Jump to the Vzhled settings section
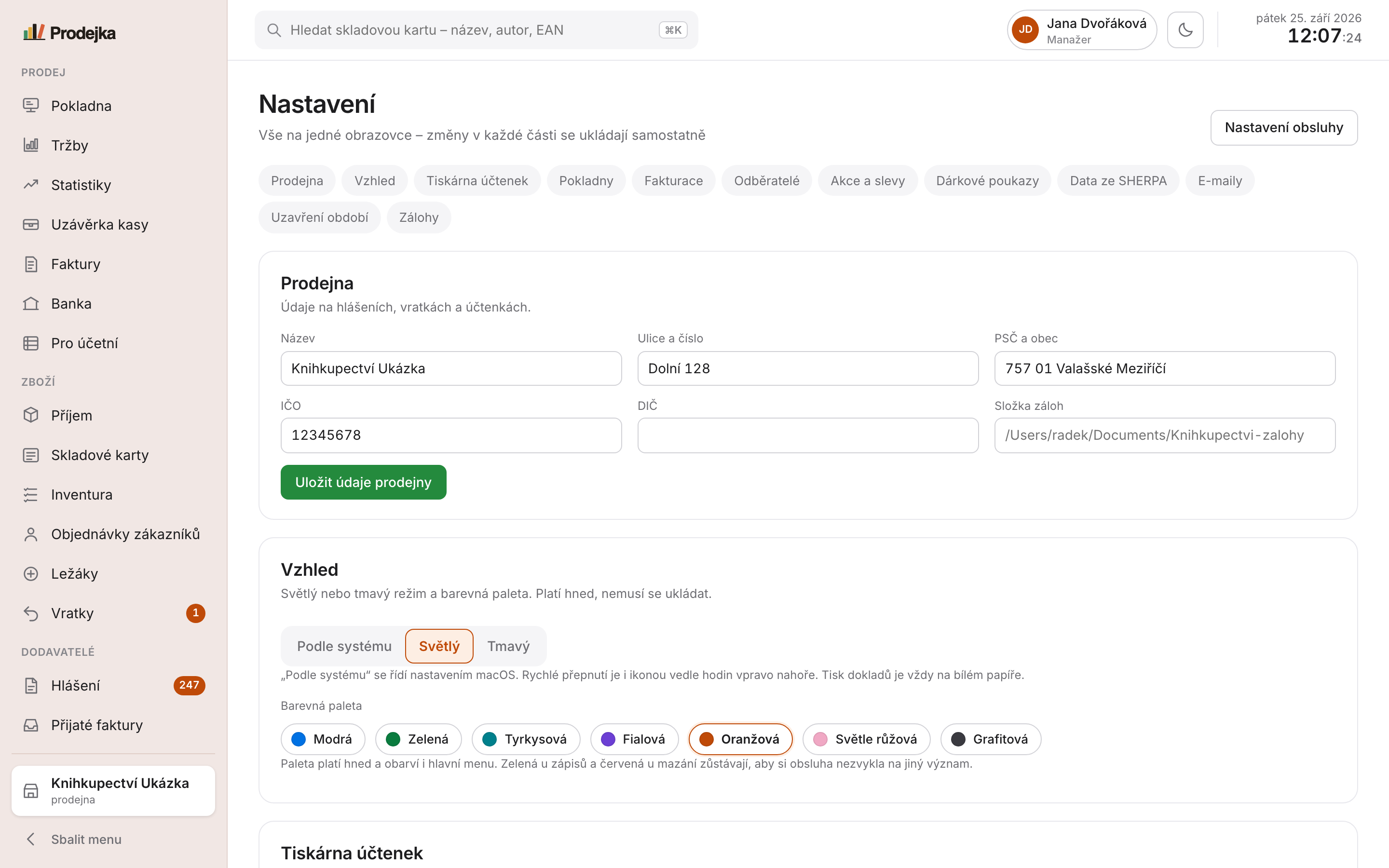The width and height of the screenshot is (1389, 868). click(x=374, y=181)
